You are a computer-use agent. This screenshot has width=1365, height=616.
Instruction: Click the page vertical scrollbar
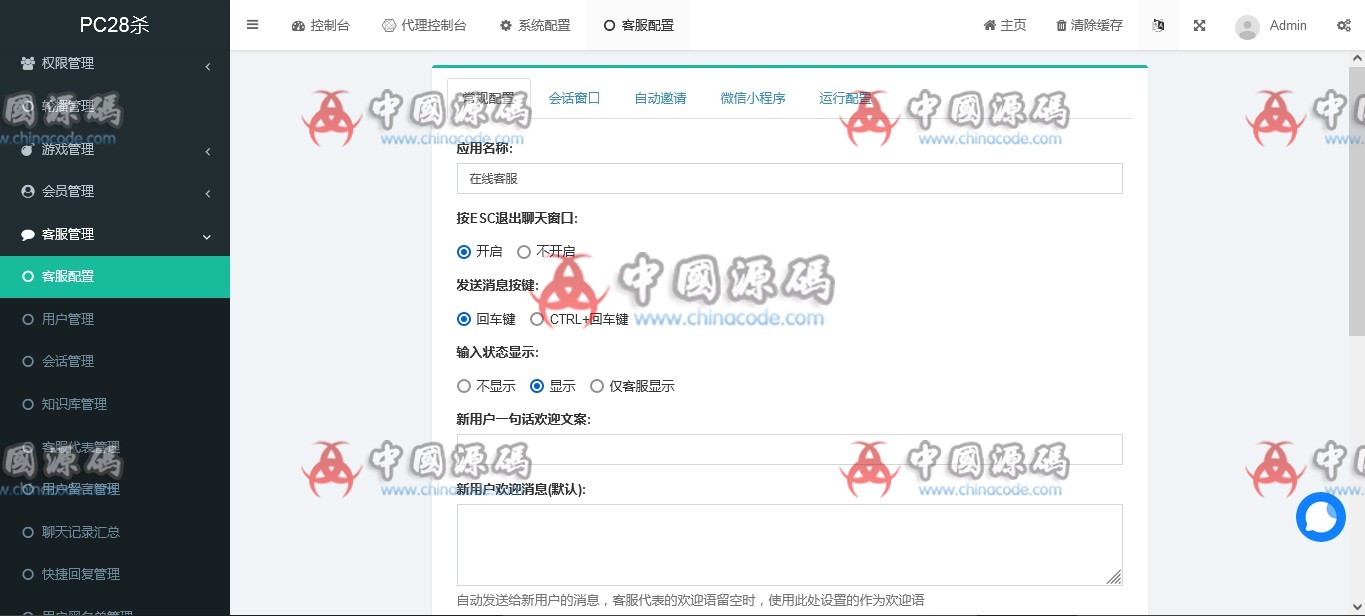(1357, 200)
